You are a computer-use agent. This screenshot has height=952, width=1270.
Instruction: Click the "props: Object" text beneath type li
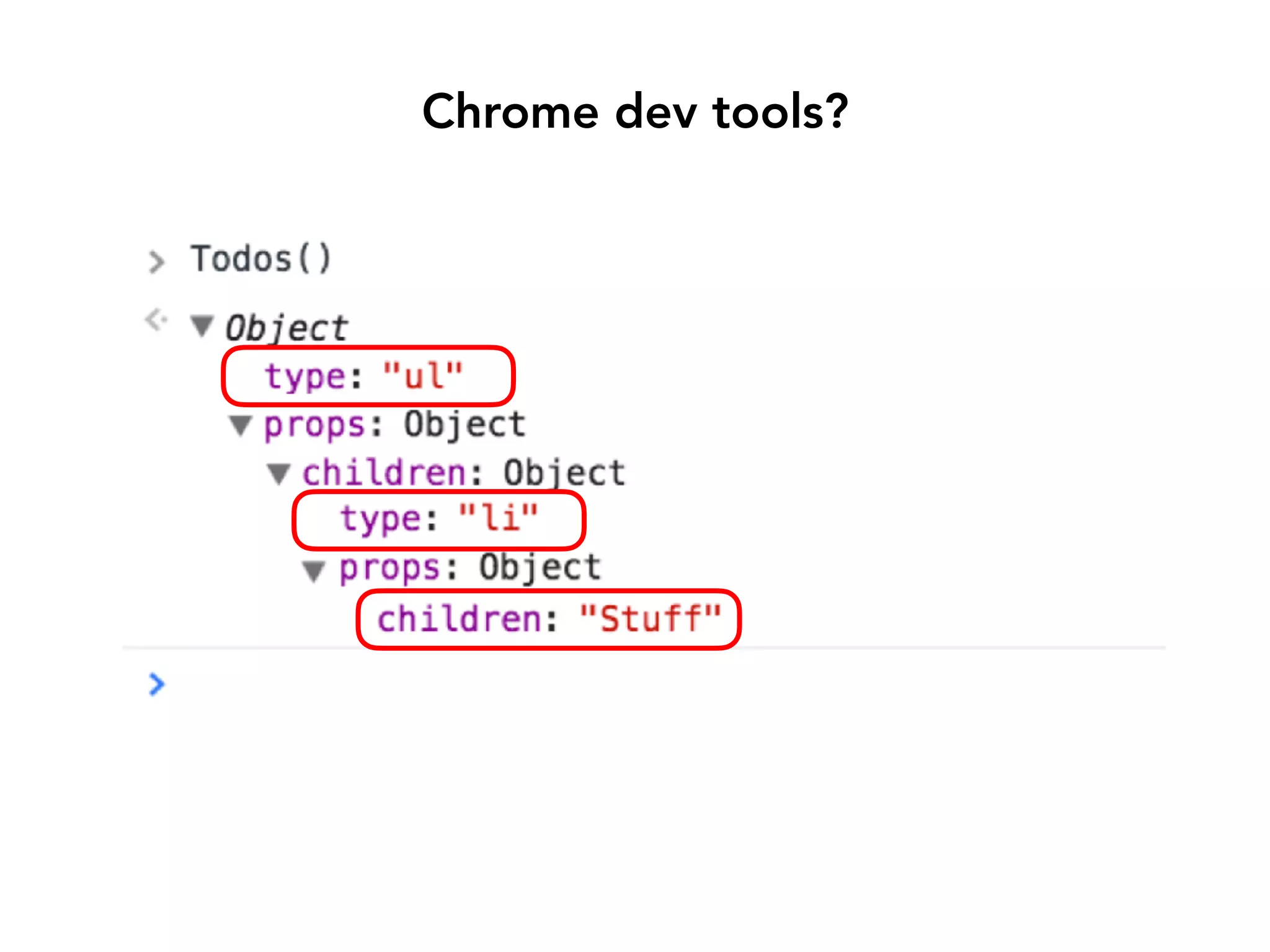470,568
